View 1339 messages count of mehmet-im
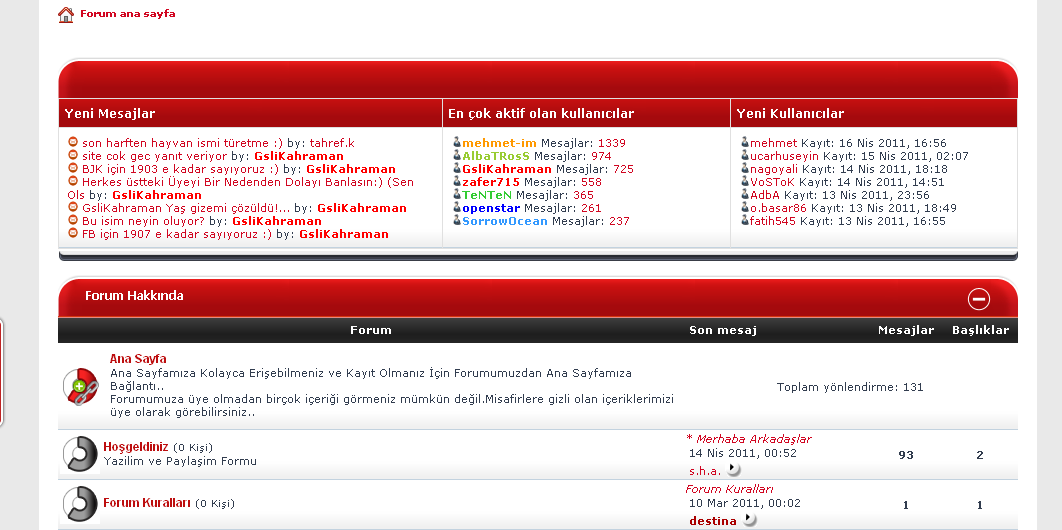The width and height of the screenshot is (1062, 530). point(612,143)
